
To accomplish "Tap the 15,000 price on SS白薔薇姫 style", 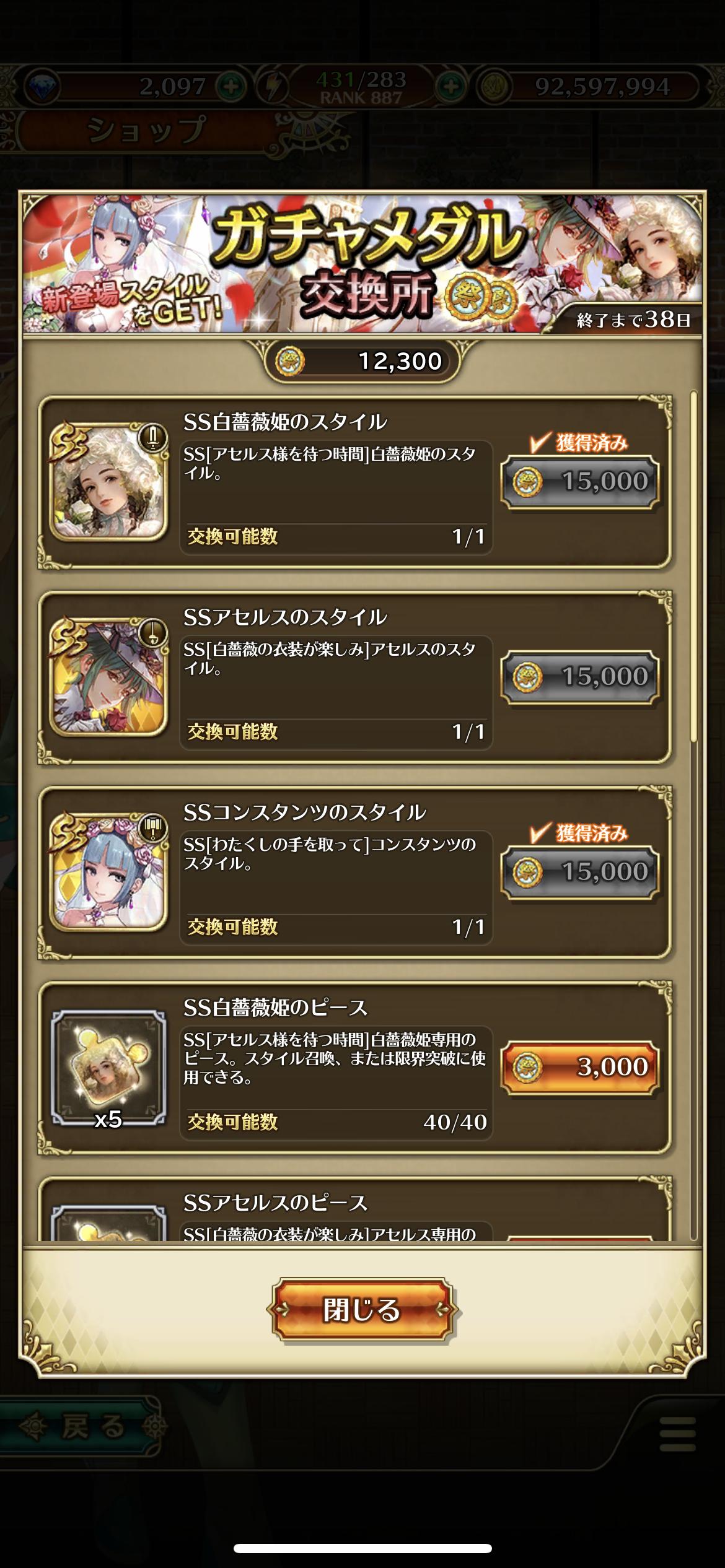I will (x=579, y=481).
